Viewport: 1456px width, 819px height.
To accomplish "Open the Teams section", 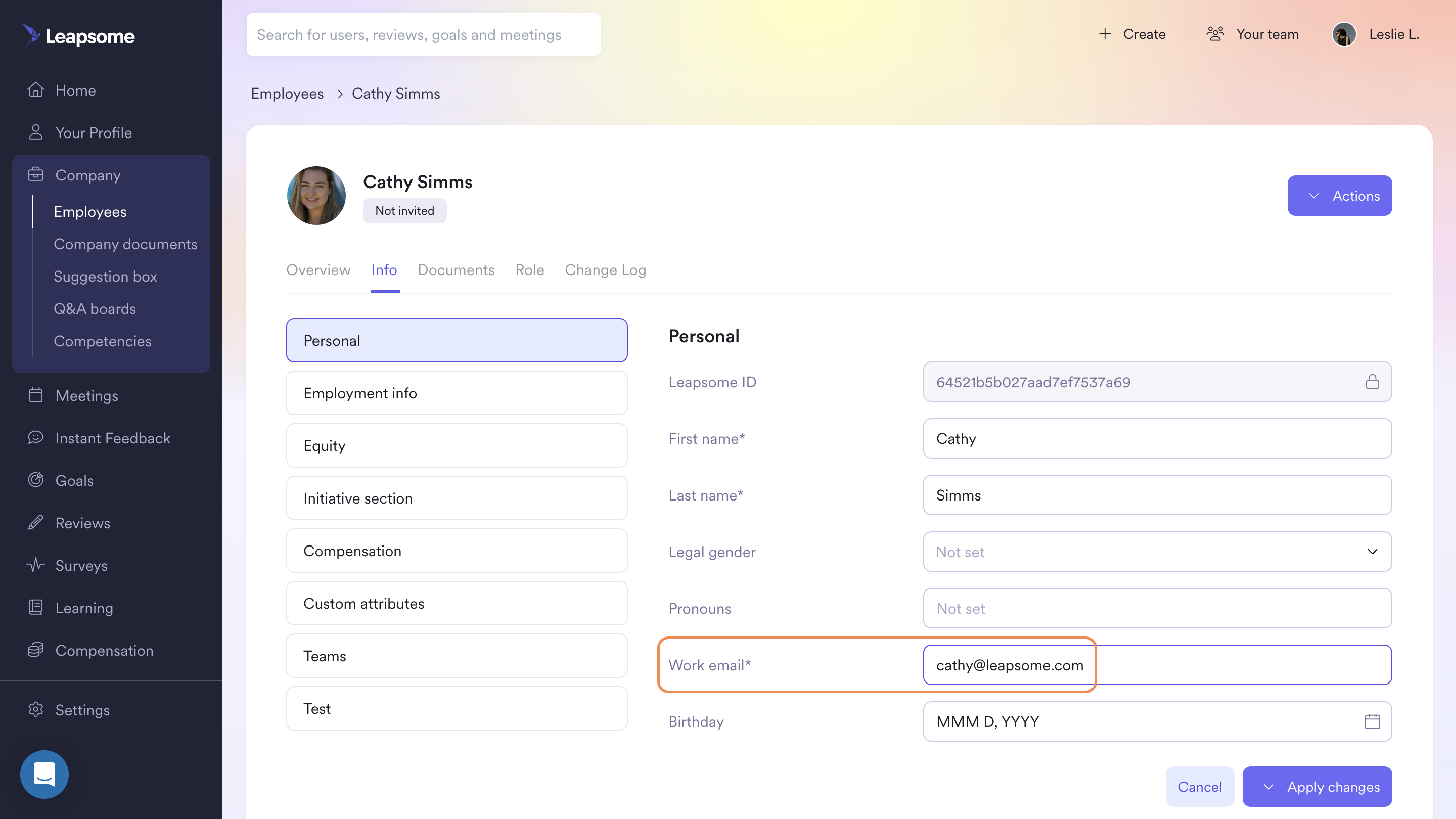I will point(457,656).
